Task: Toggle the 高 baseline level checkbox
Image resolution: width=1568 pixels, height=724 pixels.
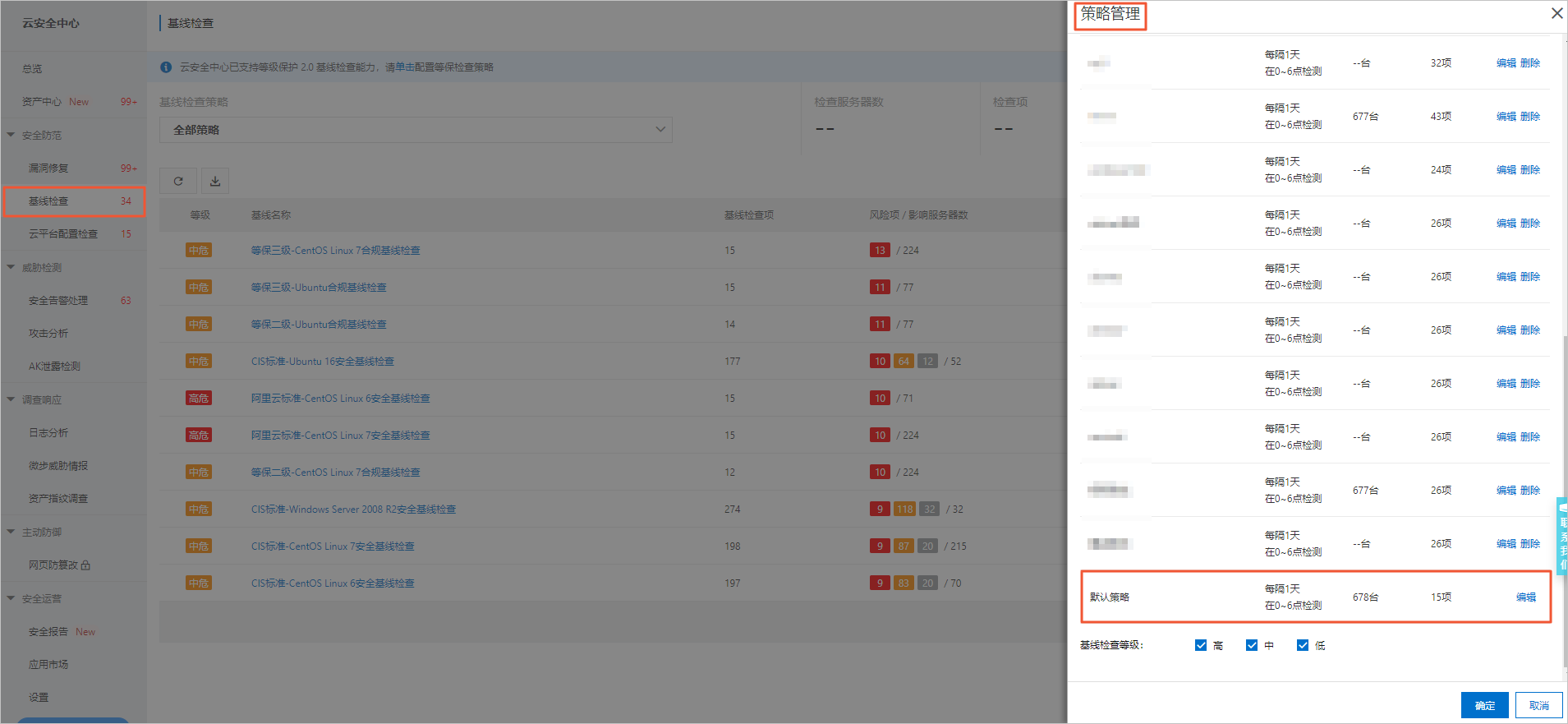Action: [1201, 645]
